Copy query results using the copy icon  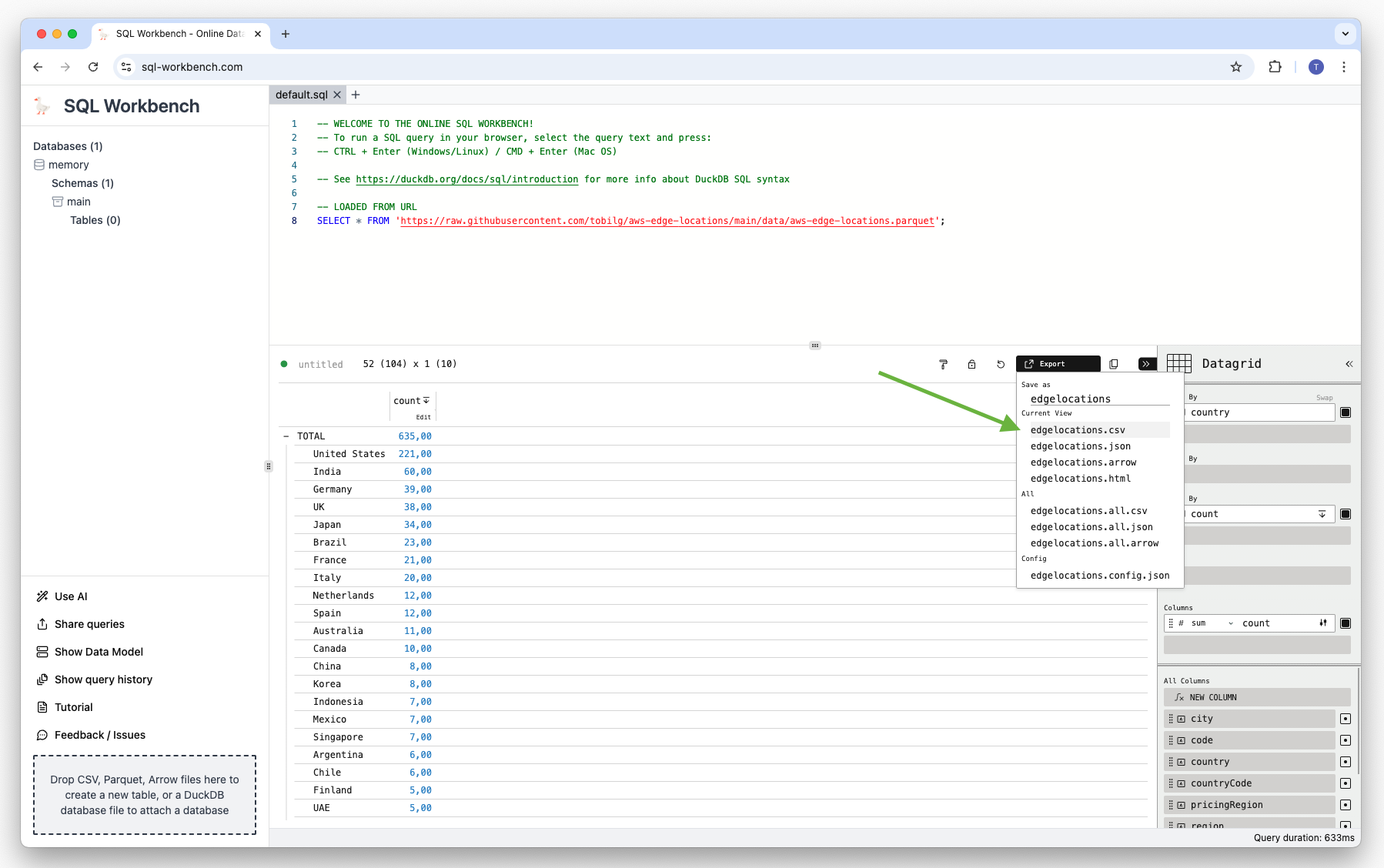[1114, 363]
